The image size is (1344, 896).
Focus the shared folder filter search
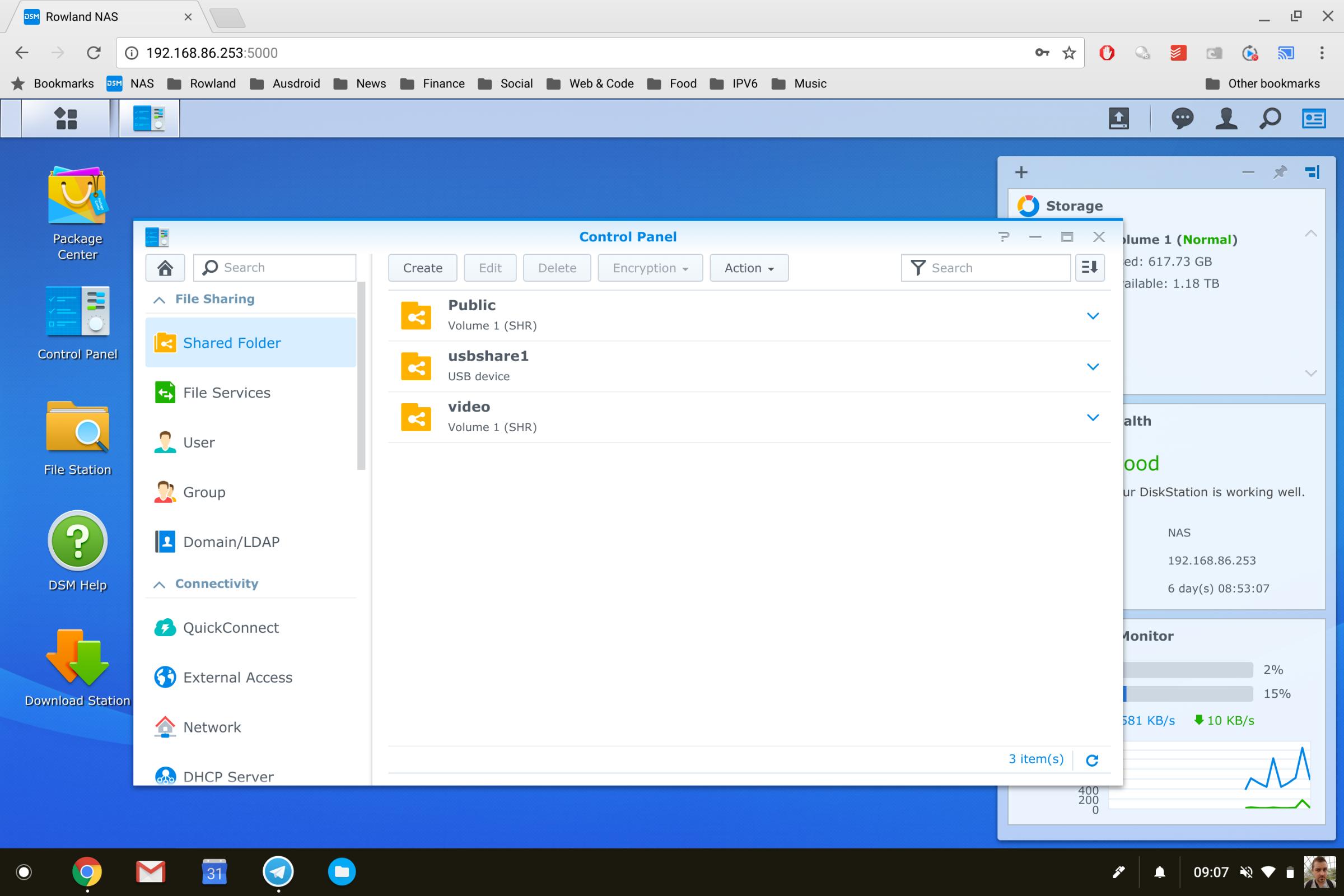[x=986, y=268]
